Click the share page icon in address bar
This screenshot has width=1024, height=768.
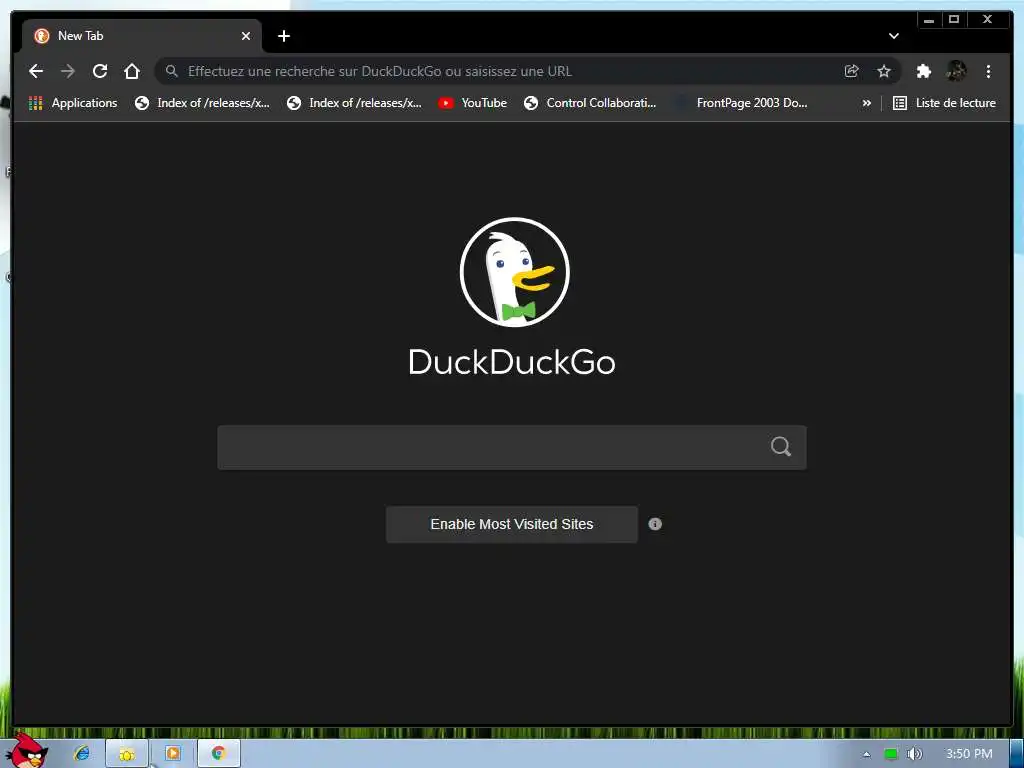pyautogui.click(x=852, y=71)
